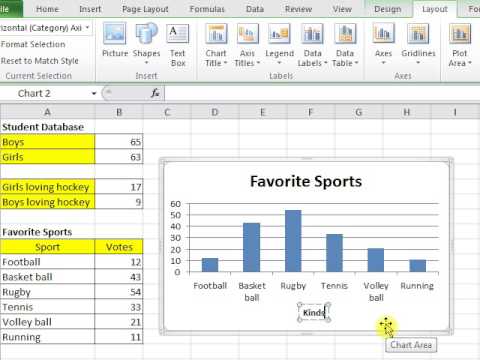
Task: Click cell Student Database
Action: pyautogui.click(x=47, y=127)
